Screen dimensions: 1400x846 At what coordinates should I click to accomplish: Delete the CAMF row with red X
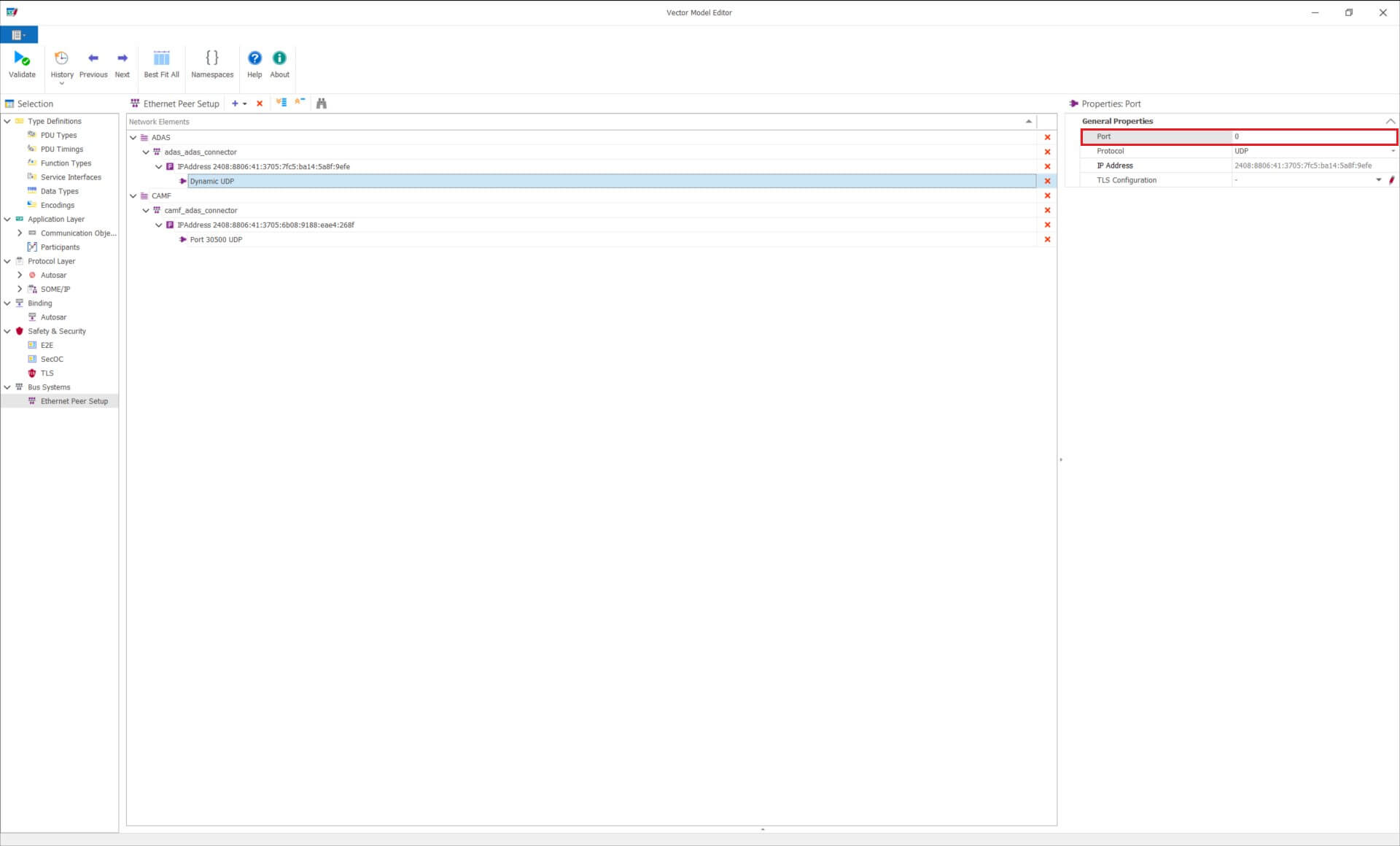[1047, 195]
